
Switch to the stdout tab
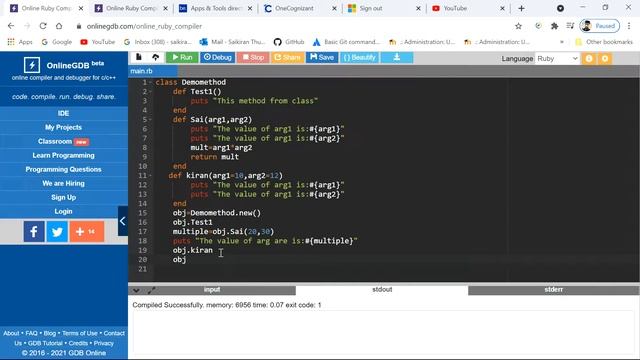click(x=382, y=290)
